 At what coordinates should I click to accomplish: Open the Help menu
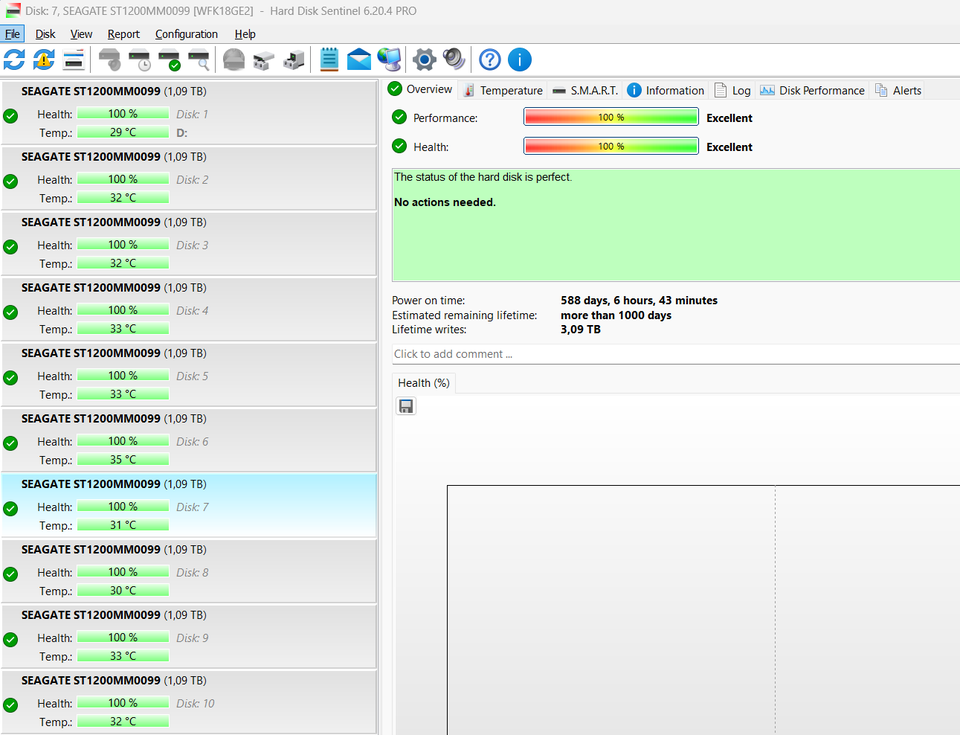click(x=245, y=34)
